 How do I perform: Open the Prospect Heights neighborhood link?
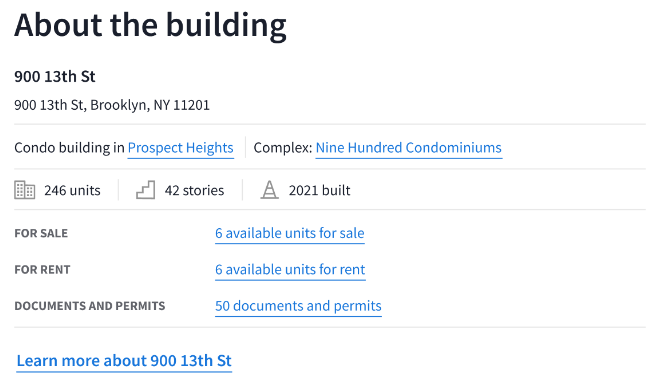click(x=180, y=148)
